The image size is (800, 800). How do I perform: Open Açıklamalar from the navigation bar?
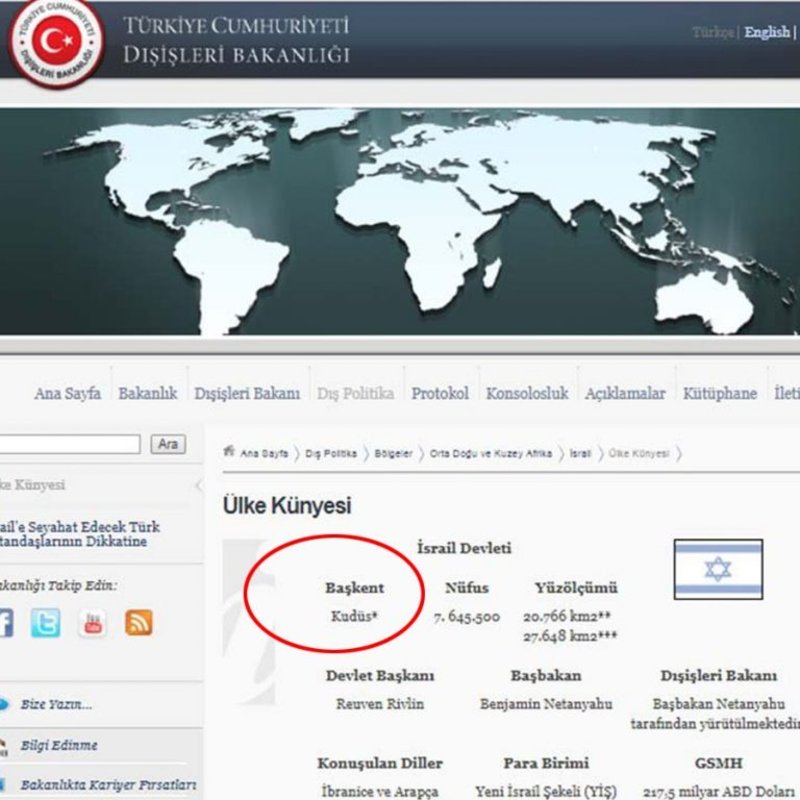[624, 393]
